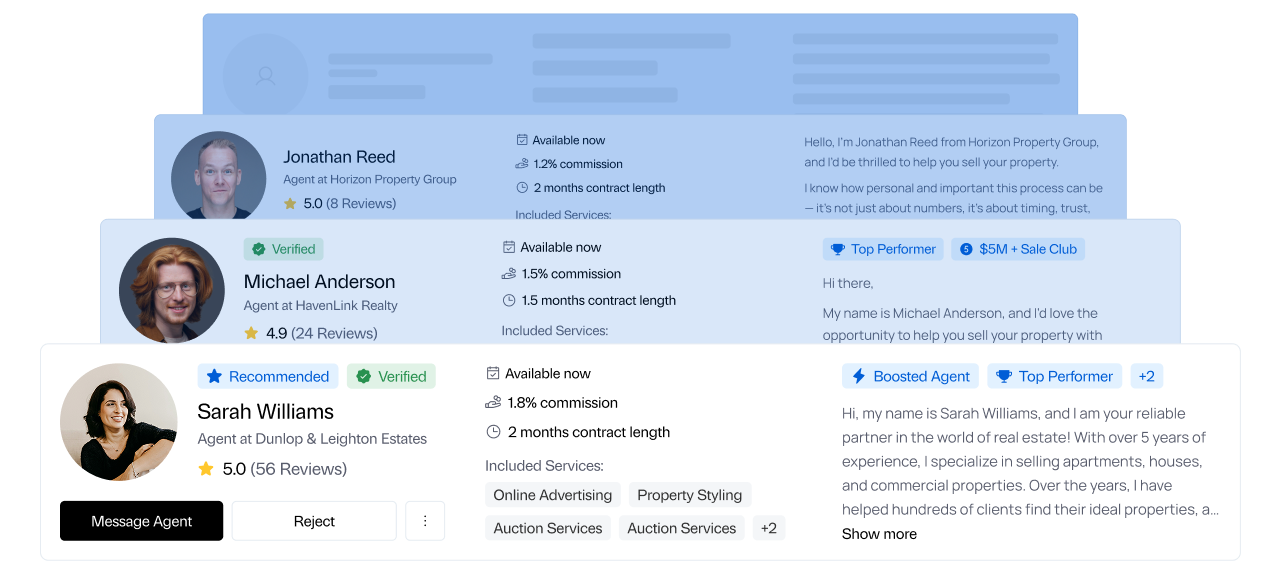This screenshot has height=574, width=1280.
Task: Click the Boosted Agent lightning badge
Action: (910, 376)
